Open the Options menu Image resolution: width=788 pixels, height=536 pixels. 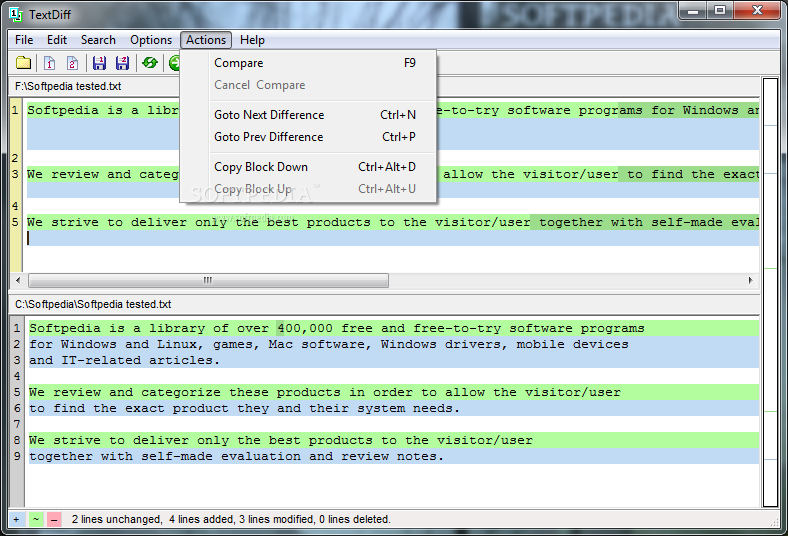click(x=151, y=40)
